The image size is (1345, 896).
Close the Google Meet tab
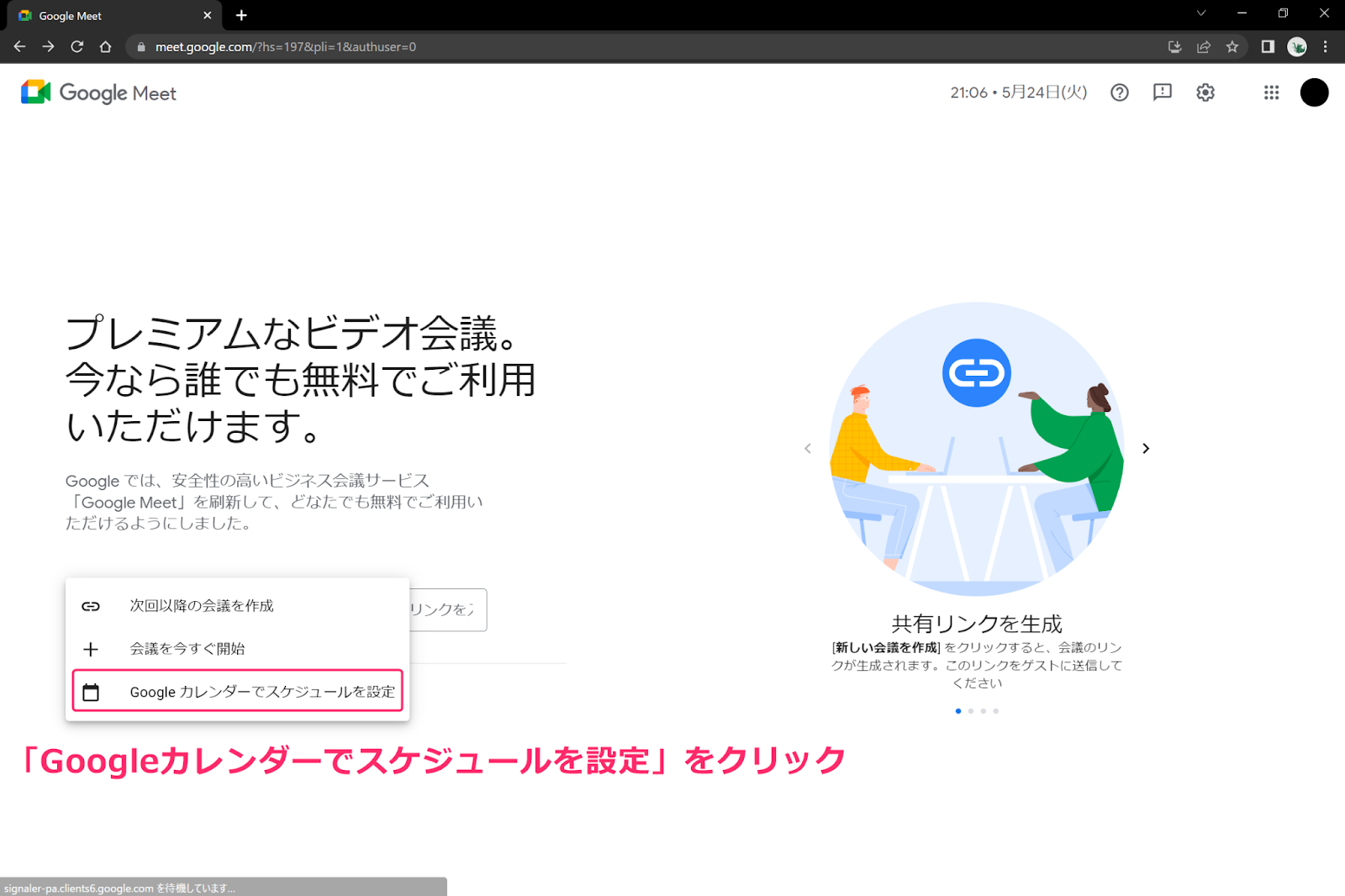click(x=208, y=16)
